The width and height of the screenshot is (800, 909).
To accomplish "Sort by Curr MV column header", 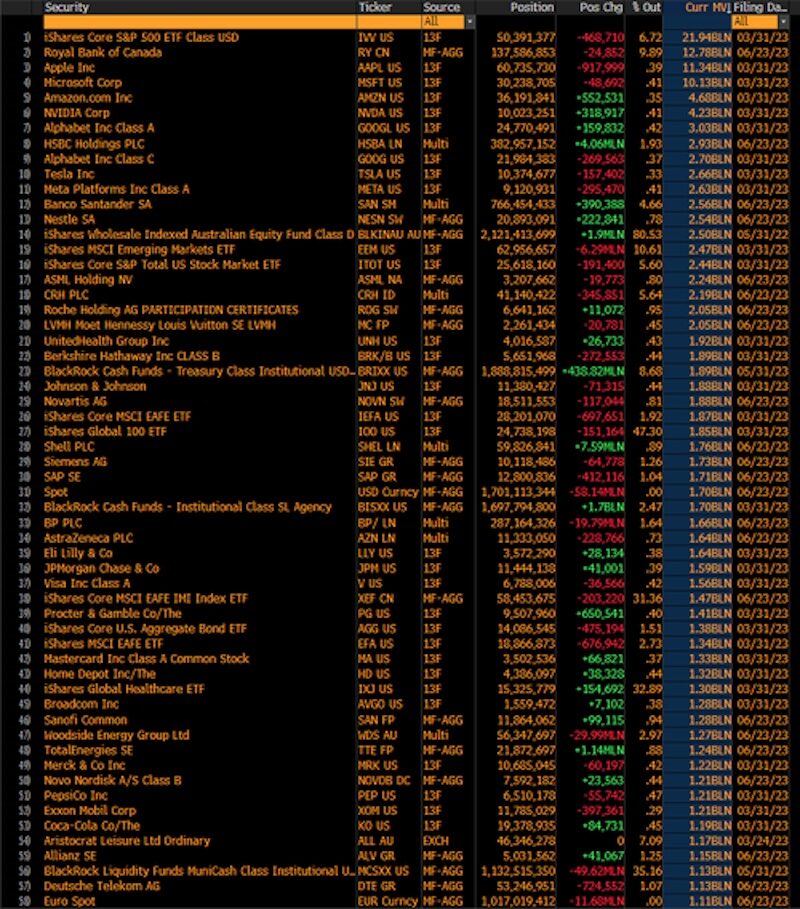I will click(x=707, y=7).
